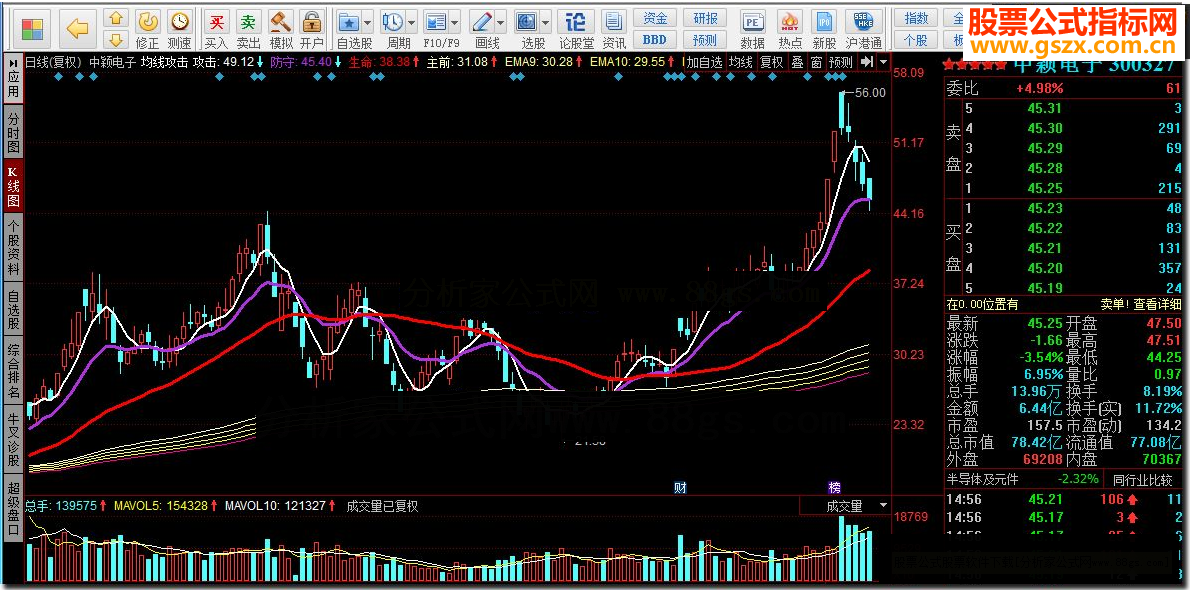
Task: Click the yellow back arrow icon
Action: [78, 27]
